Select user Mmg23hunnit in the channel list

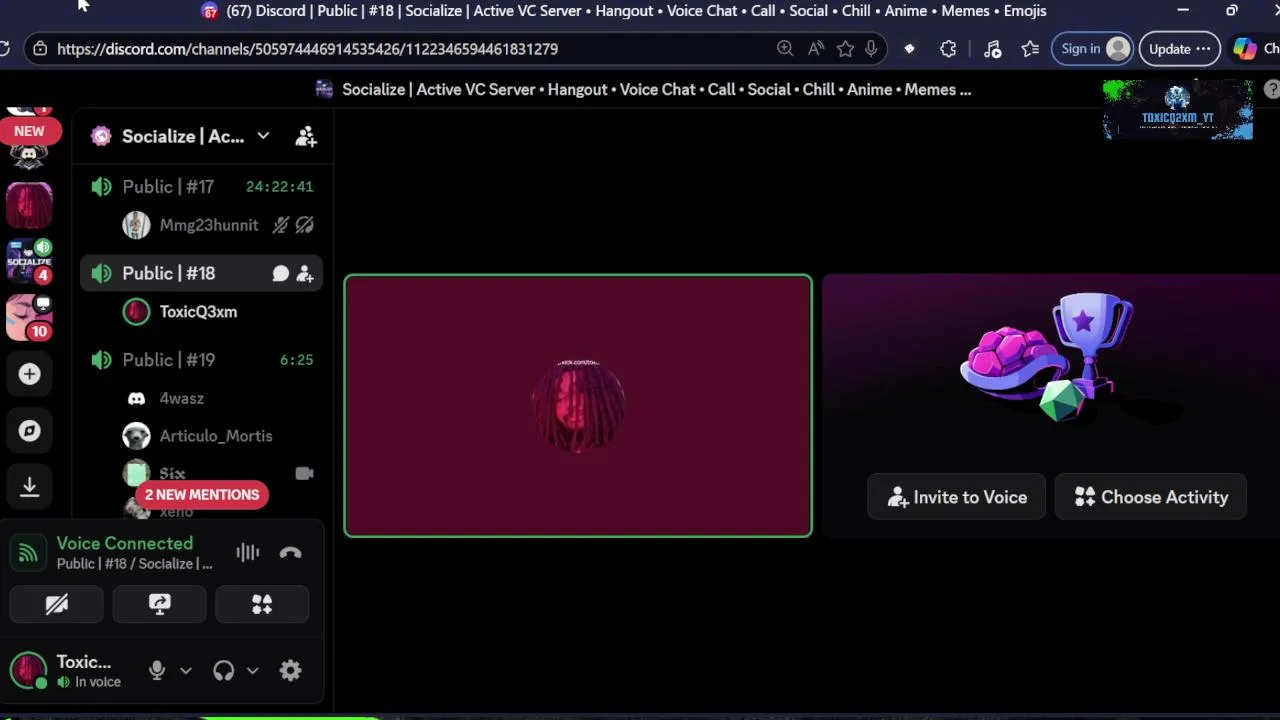click(x=209, y=225)
